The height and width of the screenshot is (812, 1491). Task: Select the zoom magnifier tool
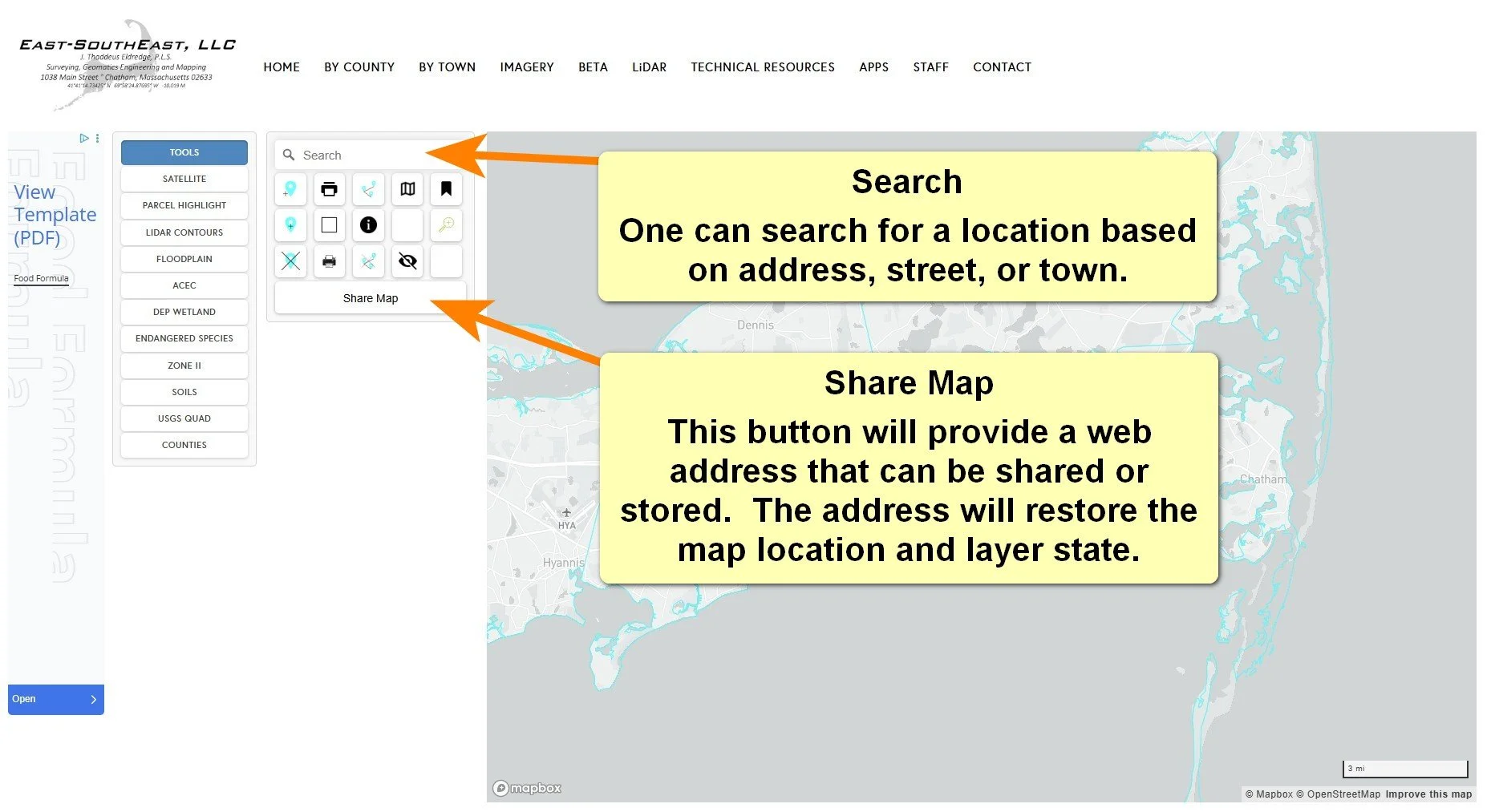[446, 225]
